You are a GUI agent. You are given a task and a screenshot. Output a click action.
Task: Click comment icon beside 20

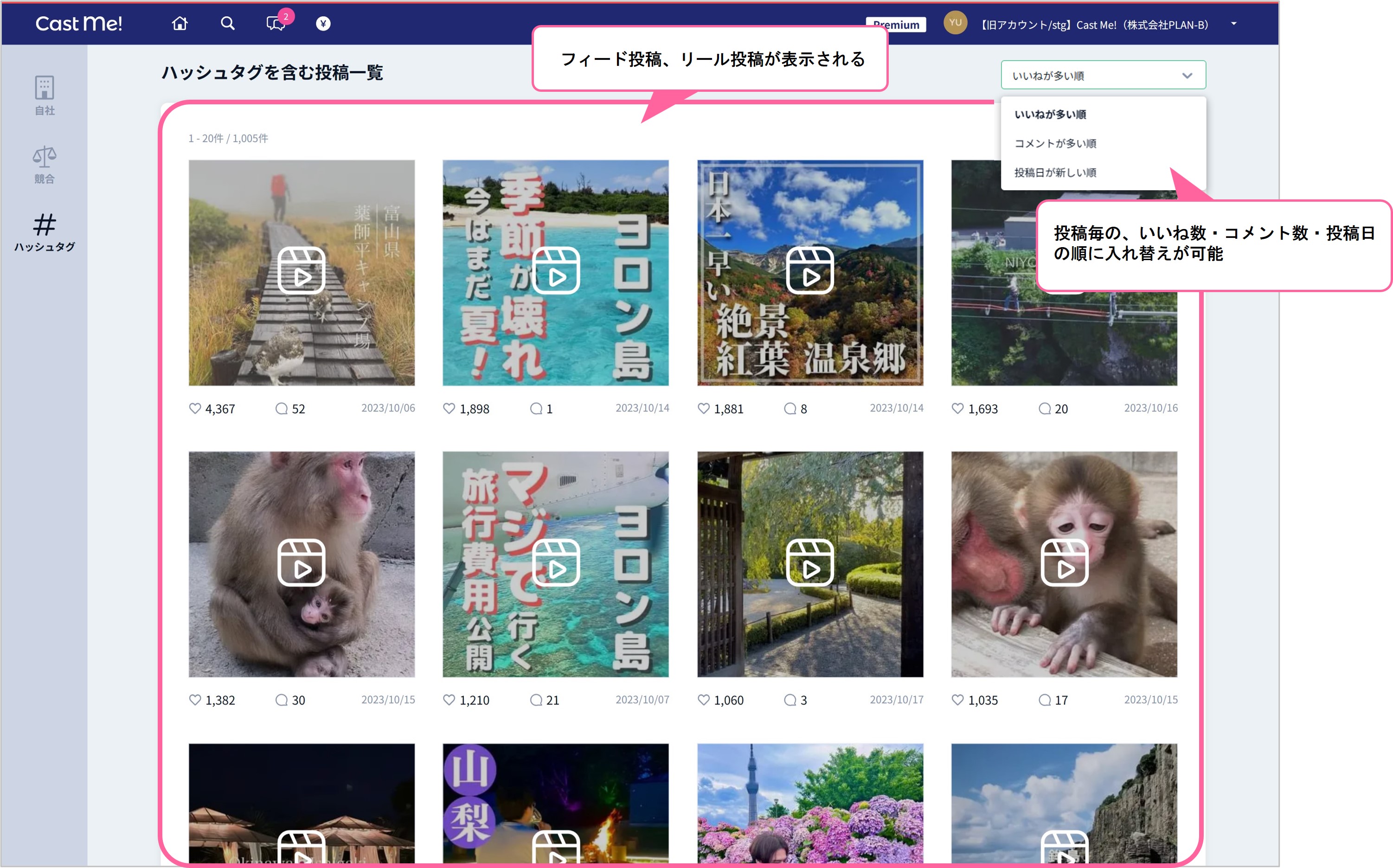[x=1045, y=409]
